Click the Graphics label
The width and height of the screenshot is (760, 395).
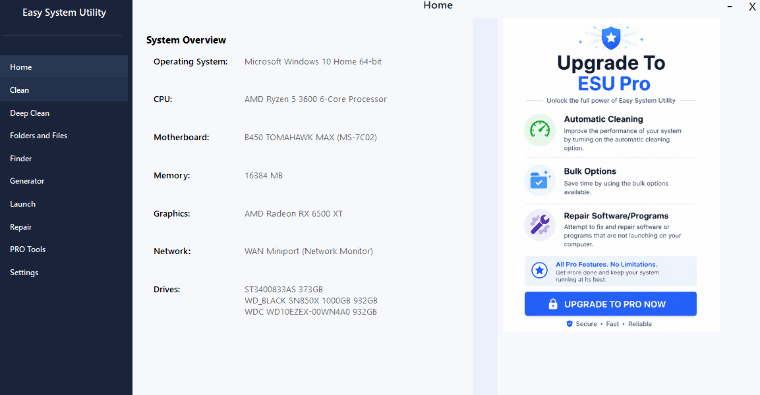172,214
